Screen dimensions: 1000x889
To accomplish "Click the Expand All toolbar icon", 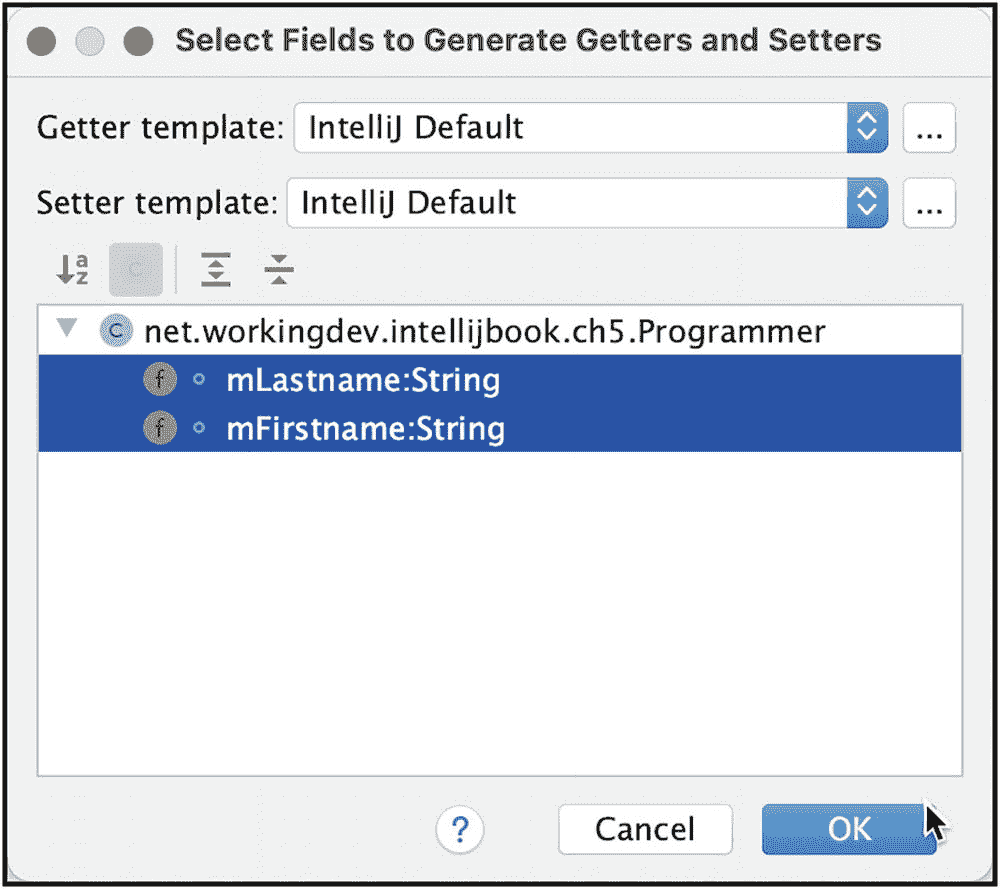I will click(216, 270).
